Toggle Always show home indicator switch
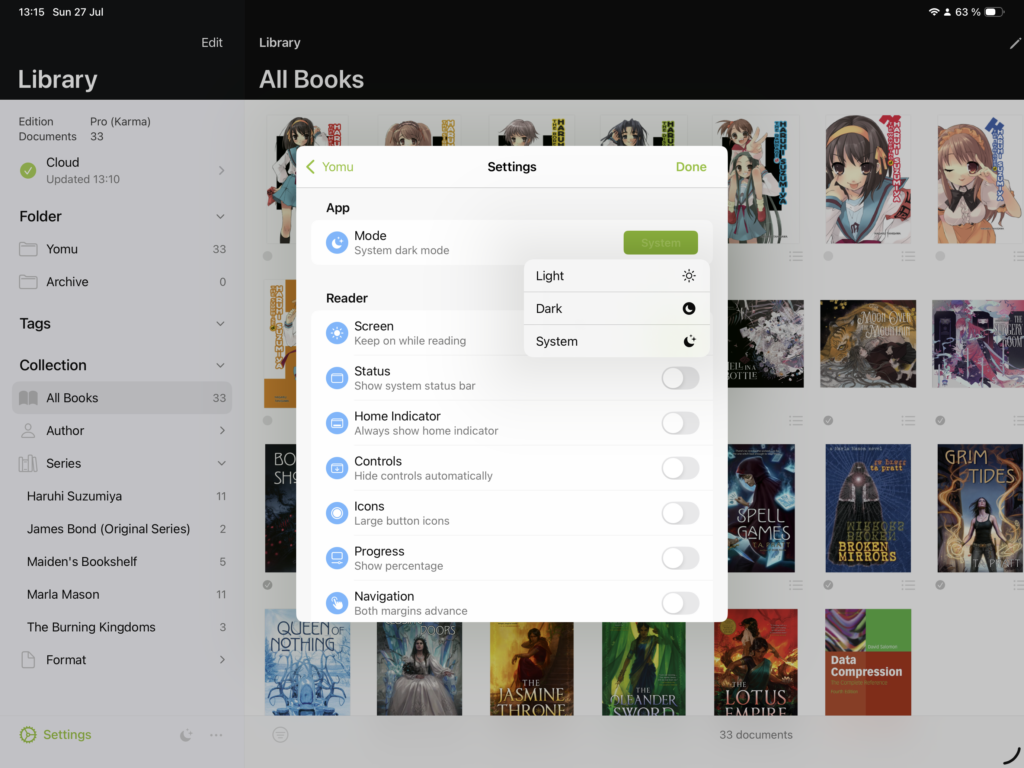This screenshot has width=1024, height=768. (680, 423)
